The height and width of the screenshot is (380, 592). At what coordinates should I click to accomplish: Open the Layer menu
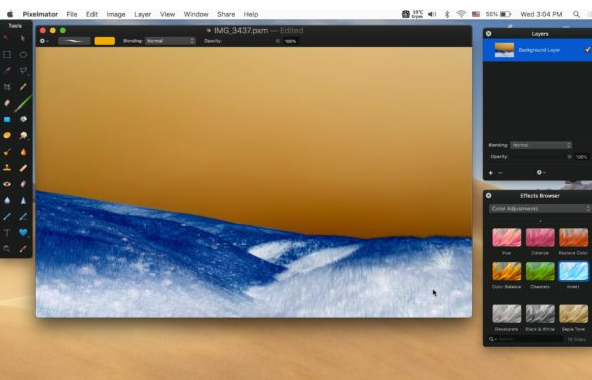[x=142, y=14]
